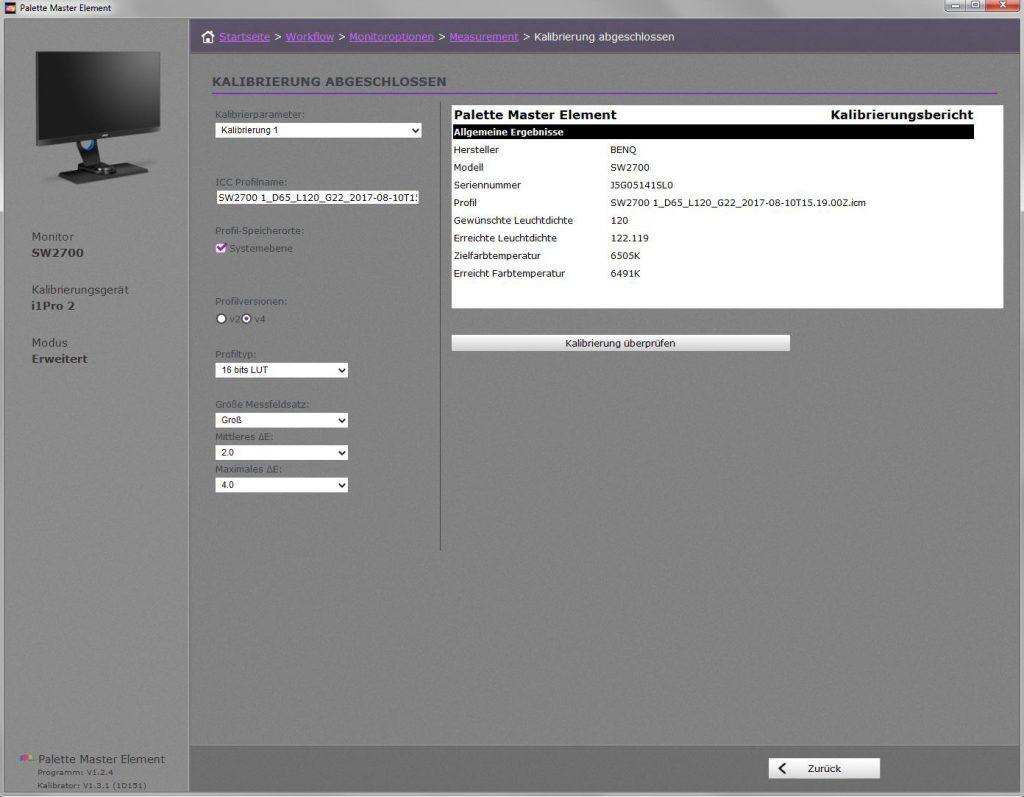This screenshot has height=797, width=1024.
Task: Click the Palette Master Element logo at bottom left
Action: pyautogui.click(x=26, y=758)
